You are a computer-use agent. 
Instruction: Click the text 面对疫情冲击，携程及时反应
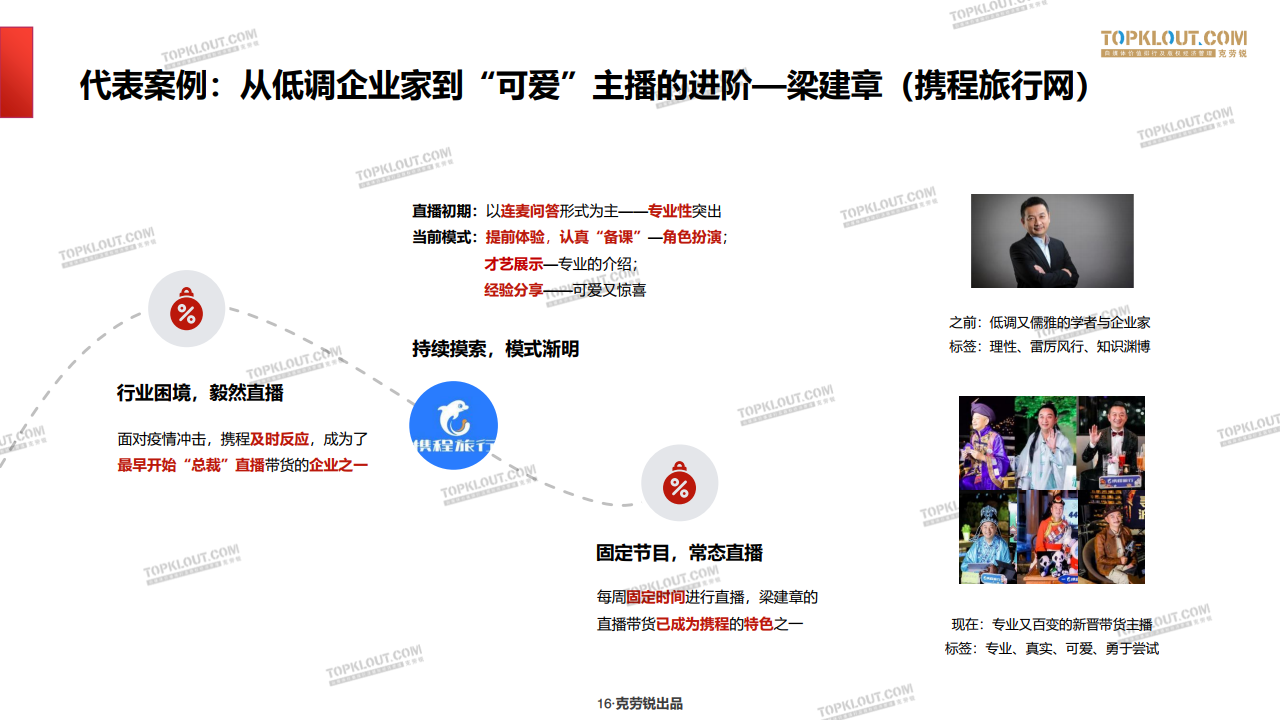click(x=213, y=439)
